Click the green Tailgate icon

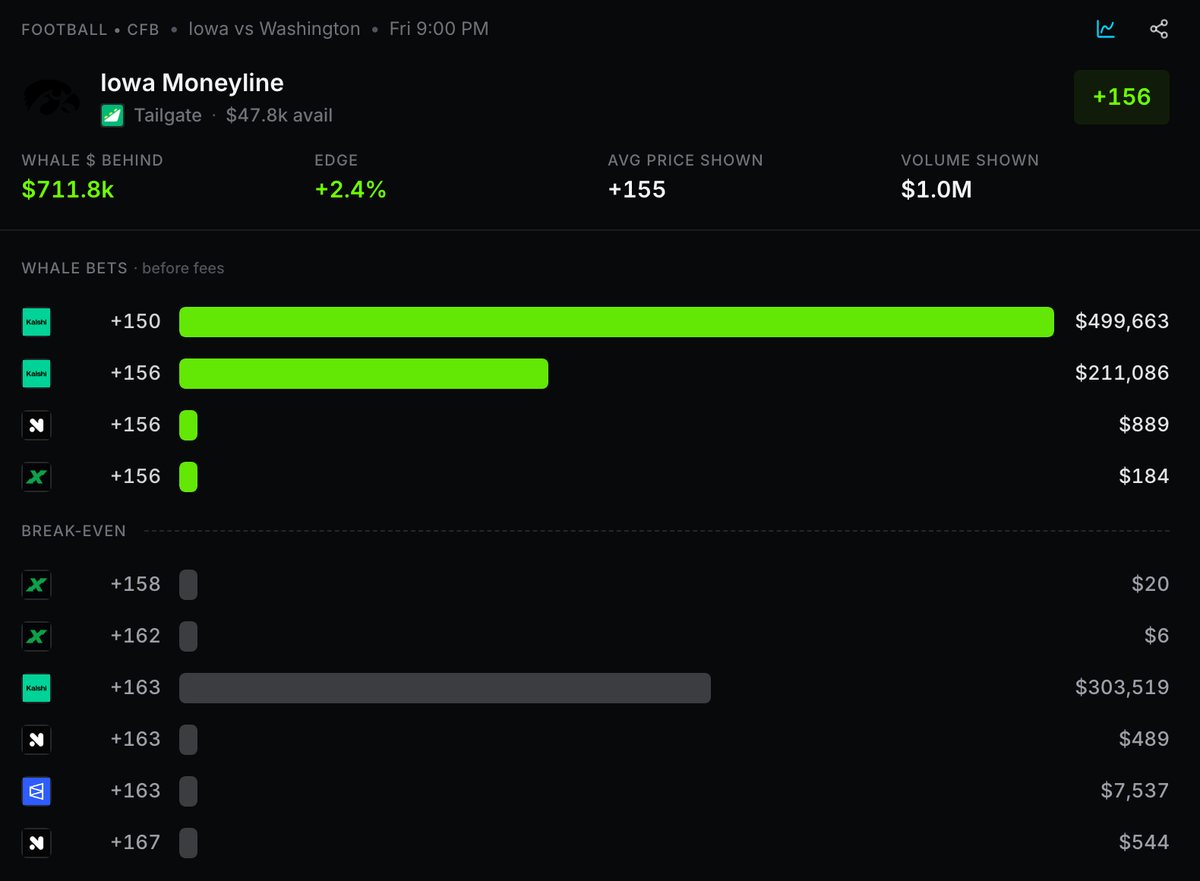pos(112,115)
